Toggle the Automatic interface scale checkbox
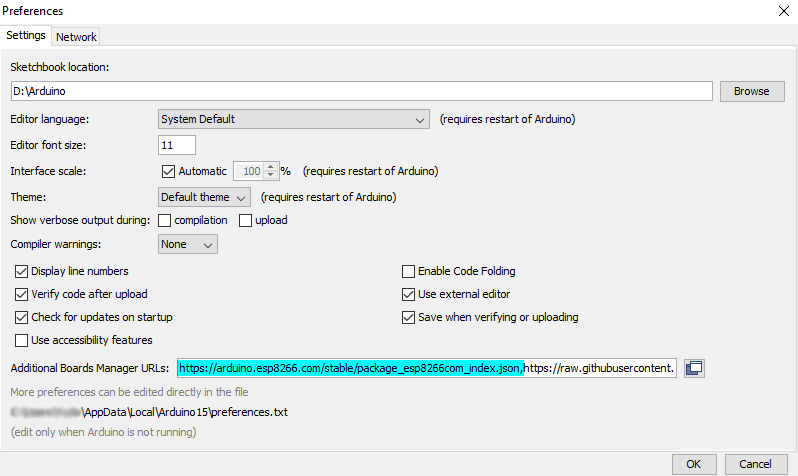The image size is (798, 476). 168,171
